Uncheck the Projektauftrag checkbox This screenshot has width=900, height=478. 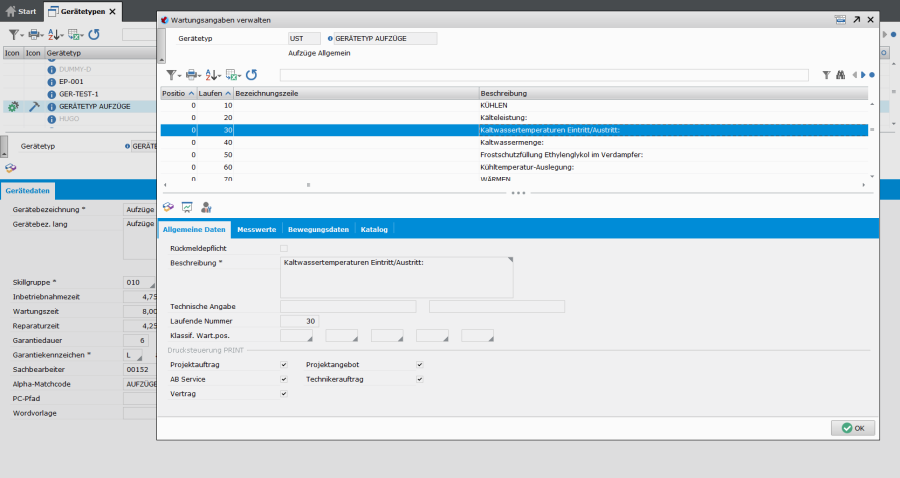click(x=284, y=365)
